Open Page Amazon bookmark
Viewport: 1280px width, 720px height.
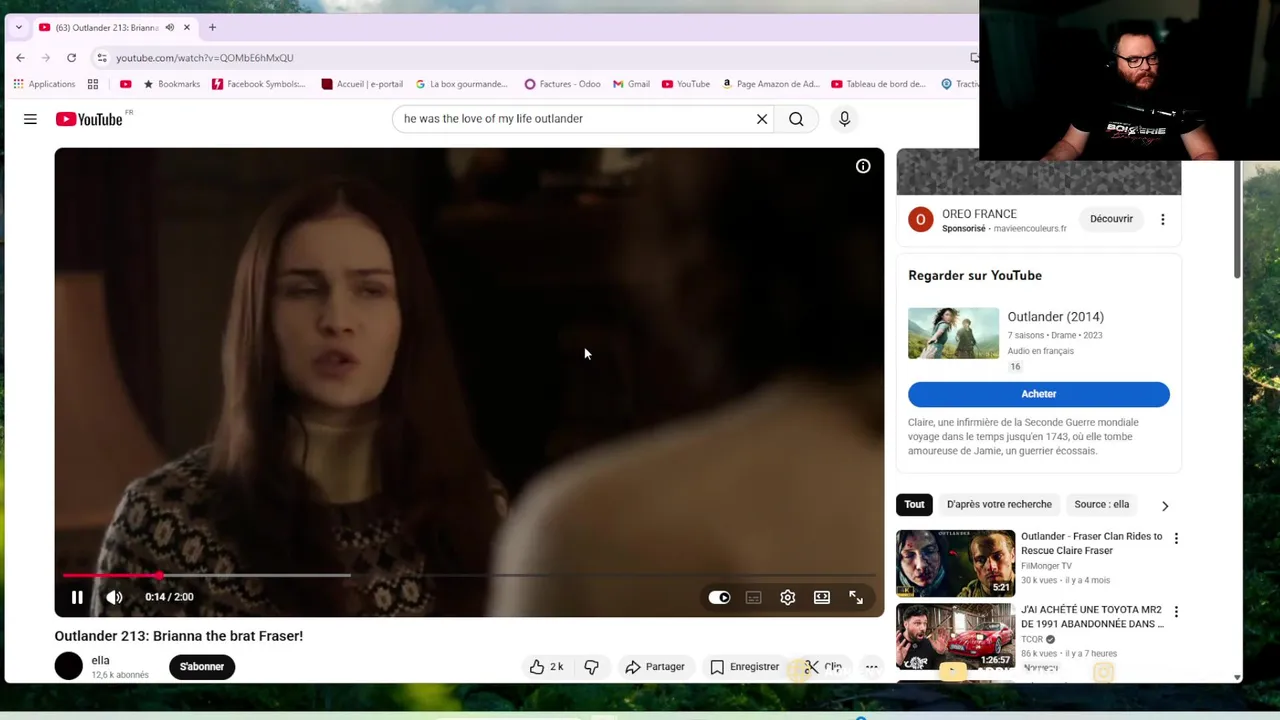tap(771, 84)
